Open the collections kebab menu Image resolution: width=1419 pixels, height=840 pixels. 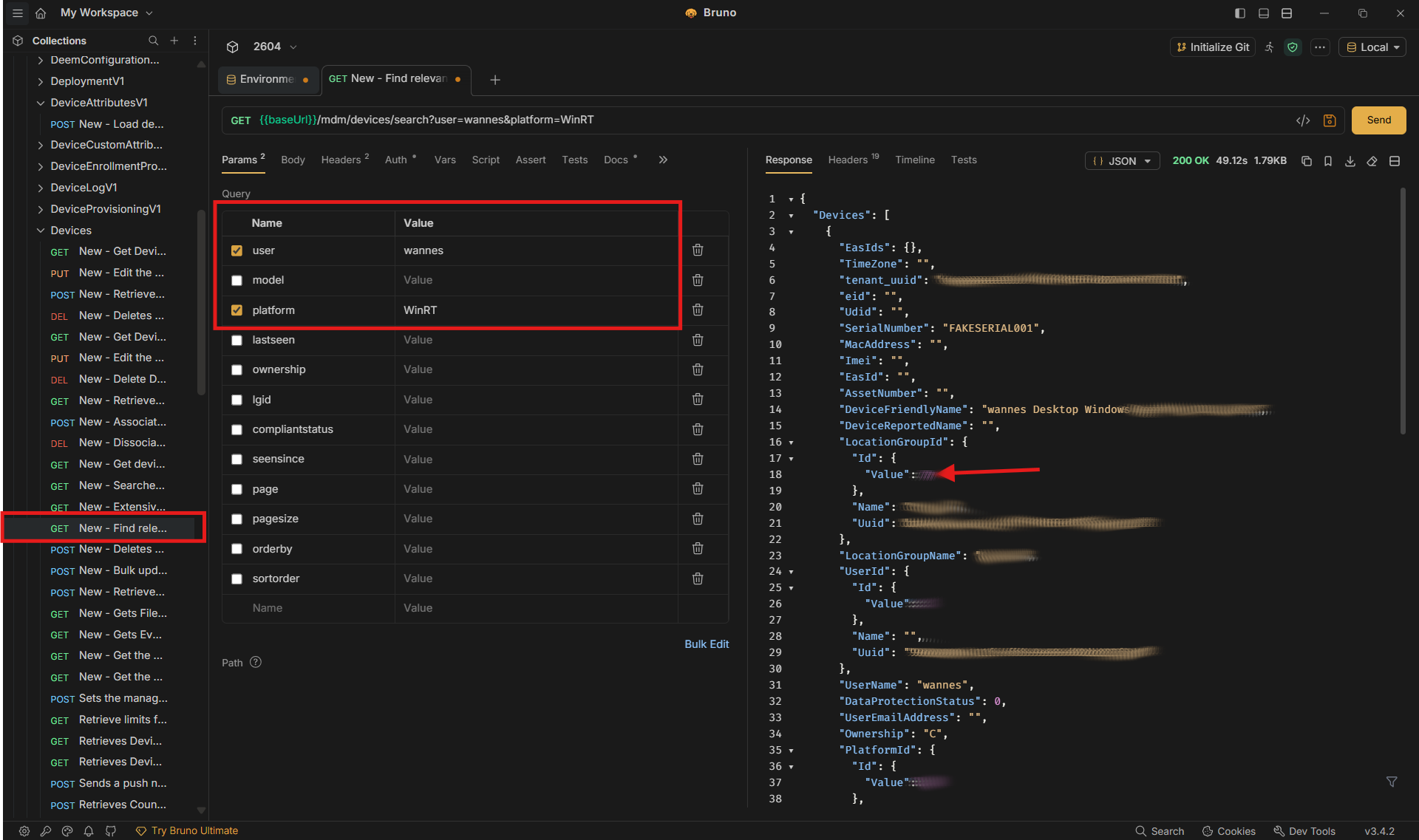[195, 41]
